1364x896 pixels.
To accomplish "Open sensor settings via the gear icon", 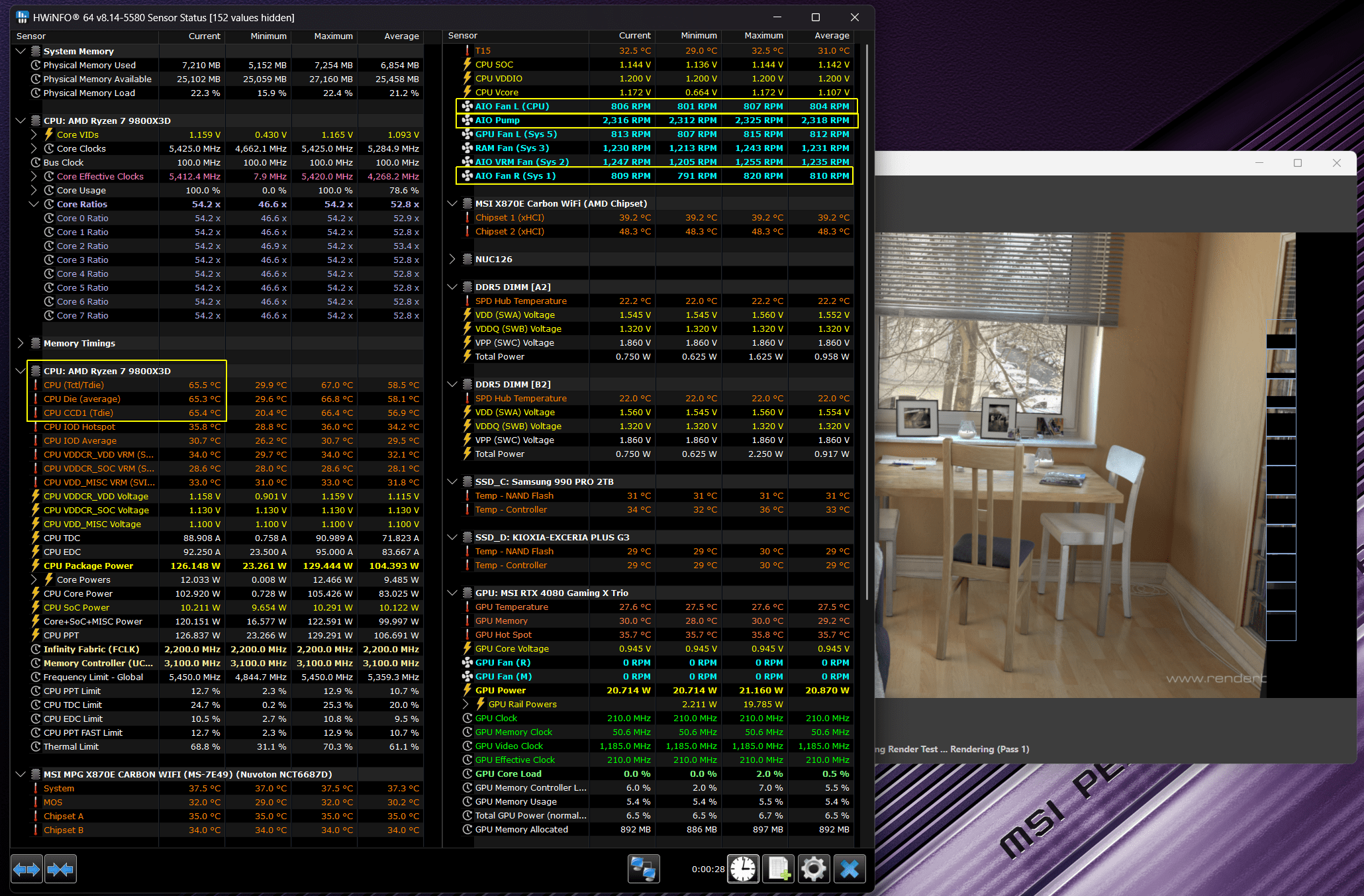I will (814, 869).
